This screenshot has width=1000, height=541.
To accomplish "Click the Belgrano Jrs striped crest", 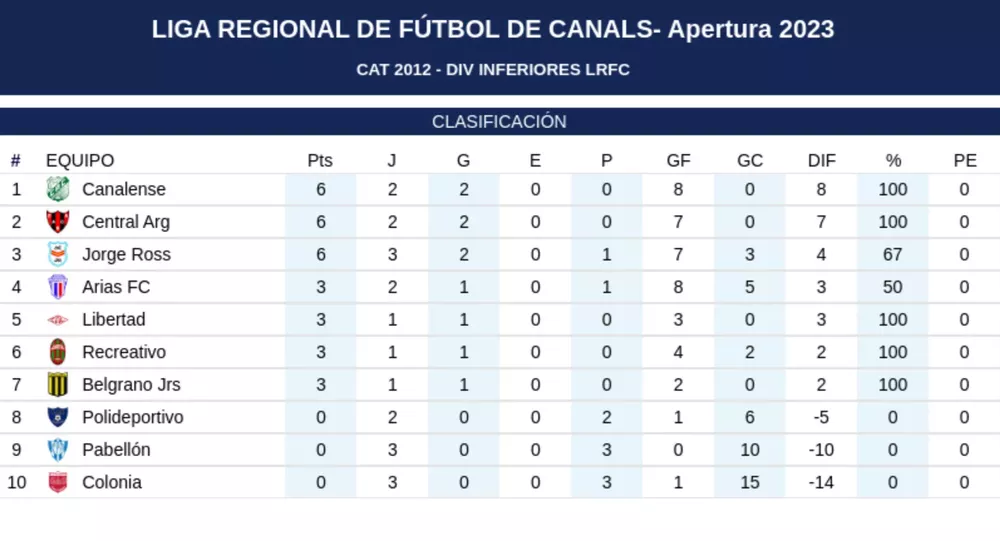I will tap(58, 384).
